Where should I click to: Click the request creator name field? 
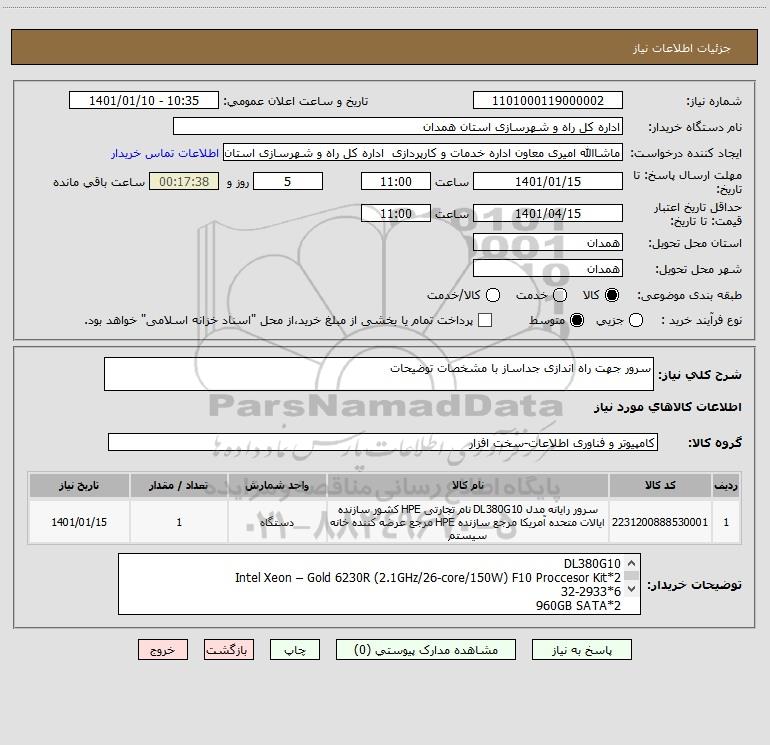coord(423,152)
